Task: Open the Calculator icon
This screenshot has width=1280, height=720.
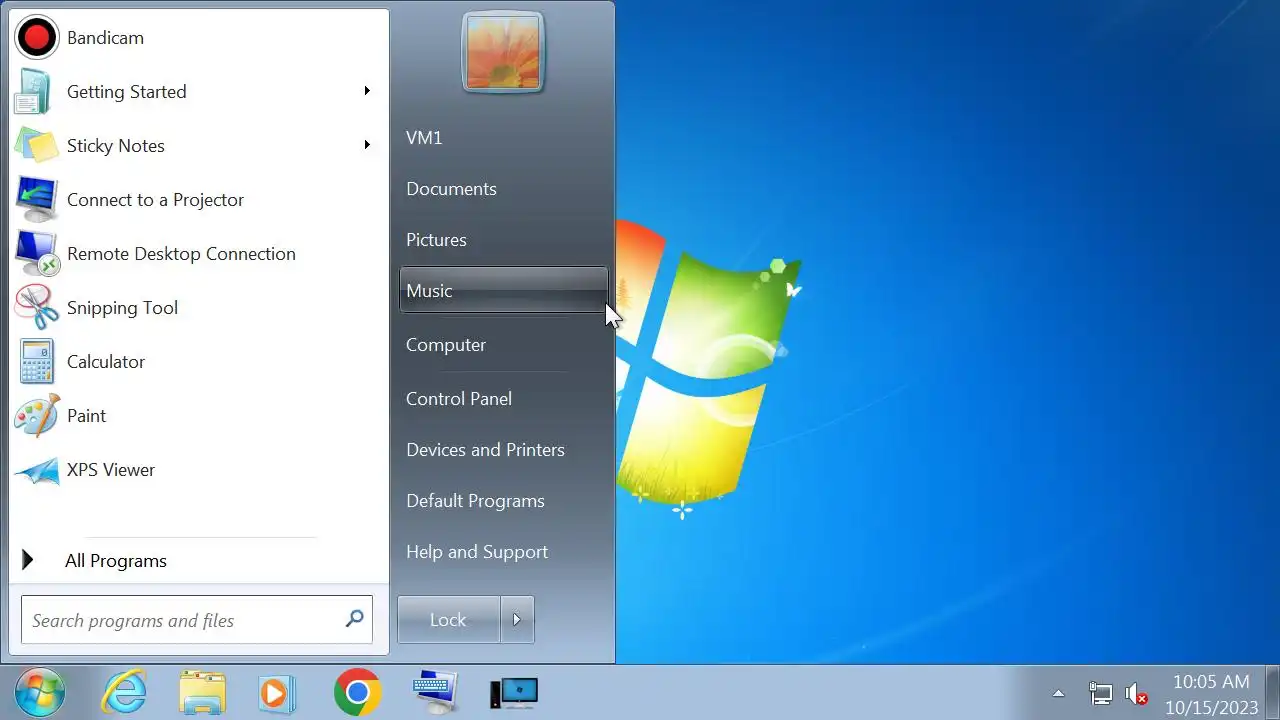Action: [37, 362]
